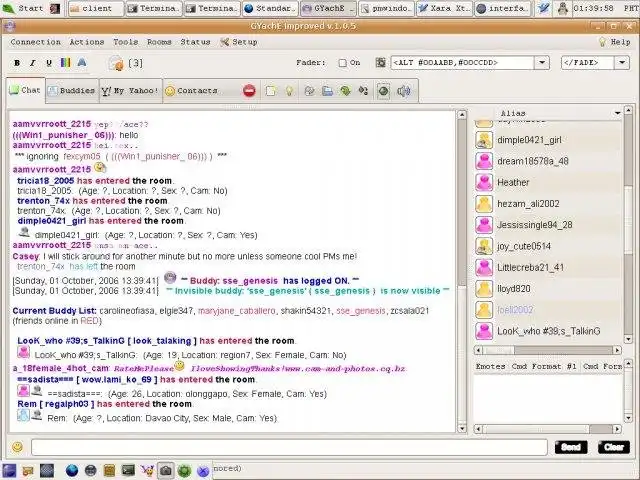This screenshot has height=480, width=640.
Task: Expand the Alias column dropdown arrow
Action: click(617, 113)
